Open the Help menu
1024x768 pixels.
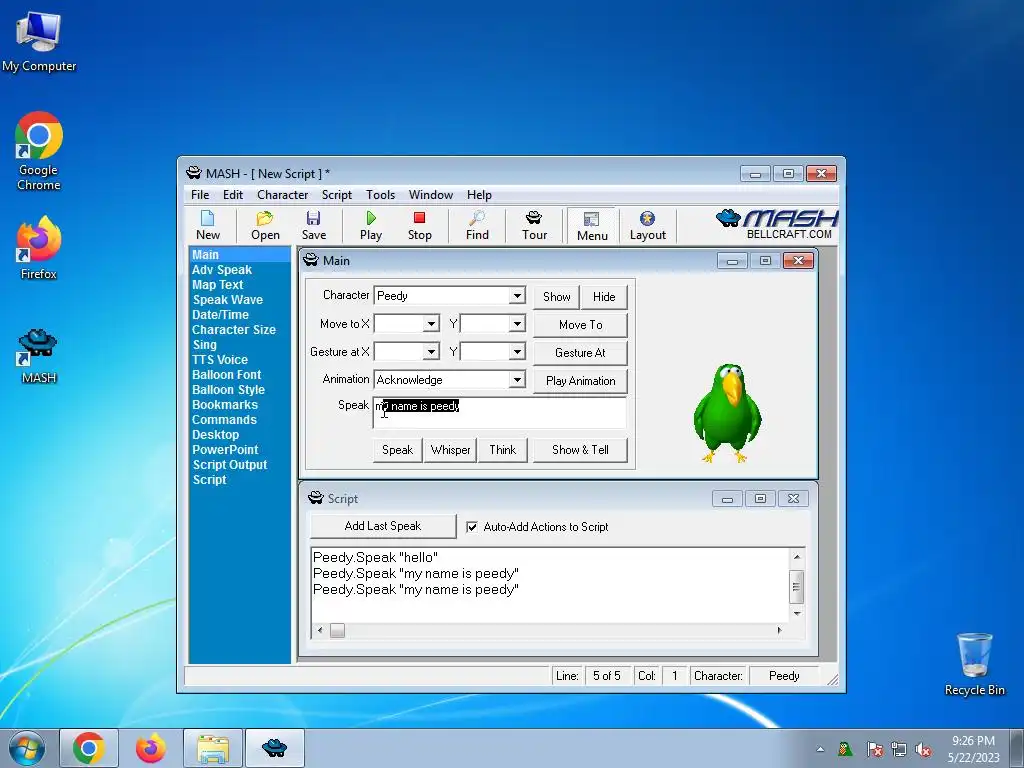tap(479, 195)
